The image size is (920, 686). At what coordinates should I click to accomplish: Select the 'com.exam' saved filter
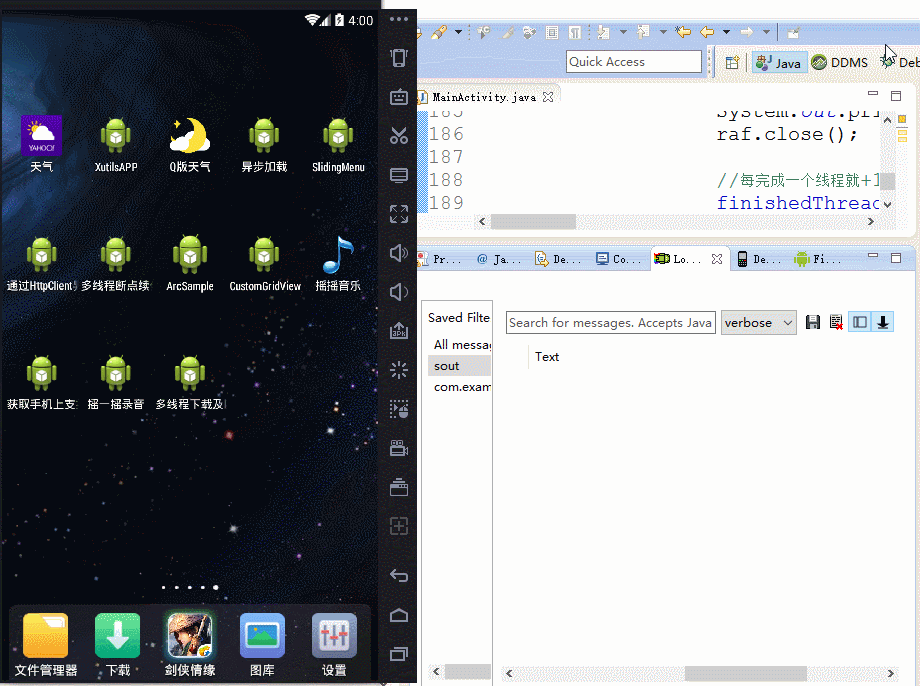click(x=460, y=387)
